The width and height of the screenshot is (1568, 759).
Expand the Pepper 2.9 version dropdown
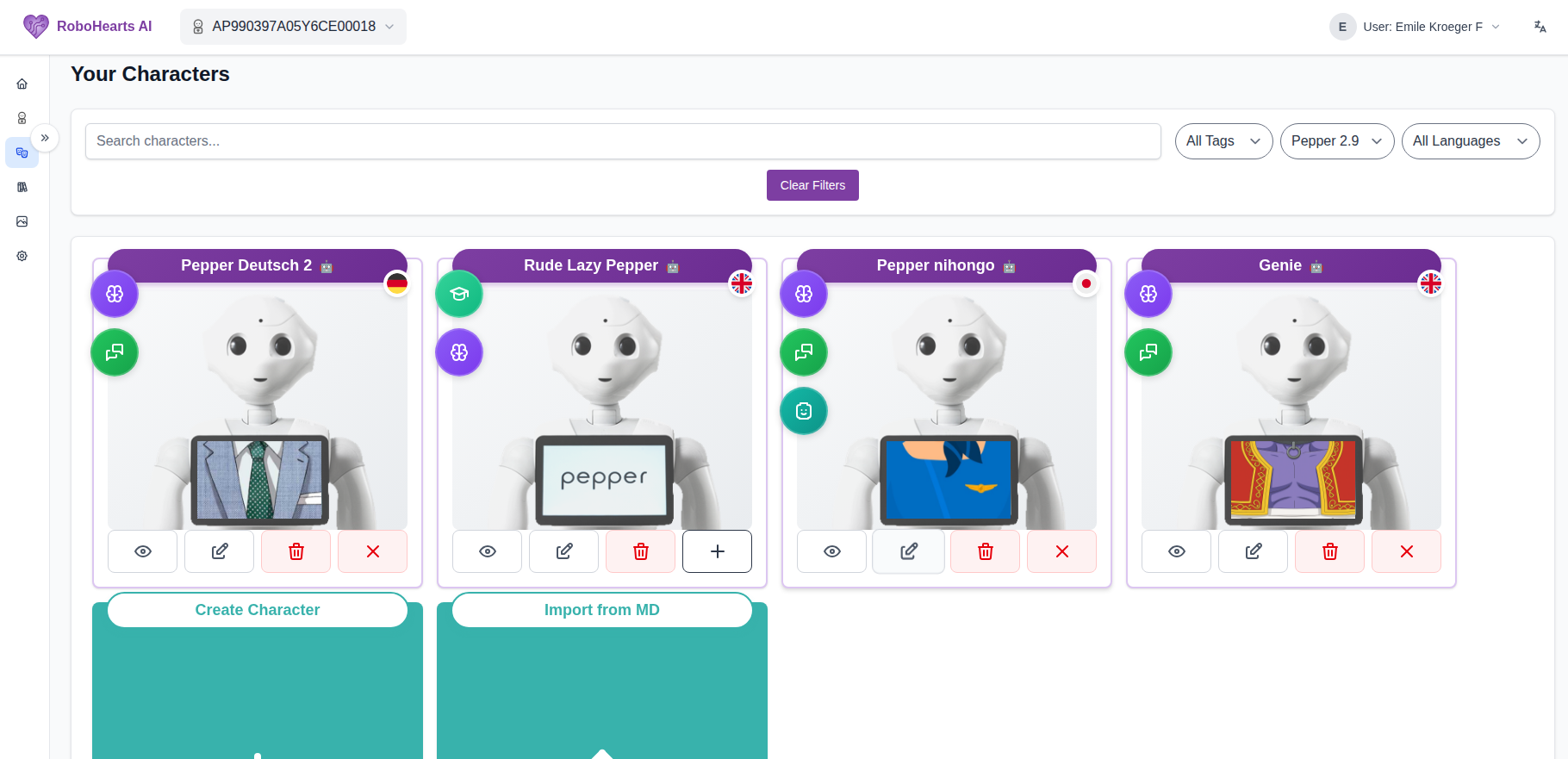tap(1336, 141)
